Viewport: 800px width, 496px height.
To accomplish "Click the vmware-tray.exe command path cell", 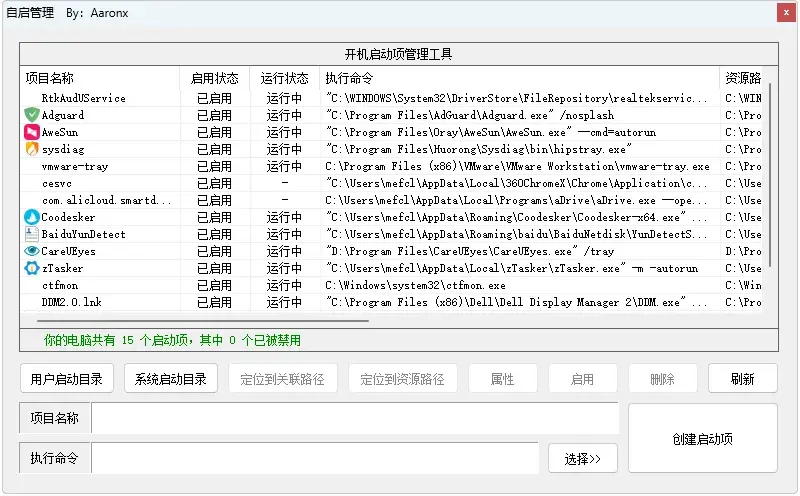I will click(x=517, y=166).
